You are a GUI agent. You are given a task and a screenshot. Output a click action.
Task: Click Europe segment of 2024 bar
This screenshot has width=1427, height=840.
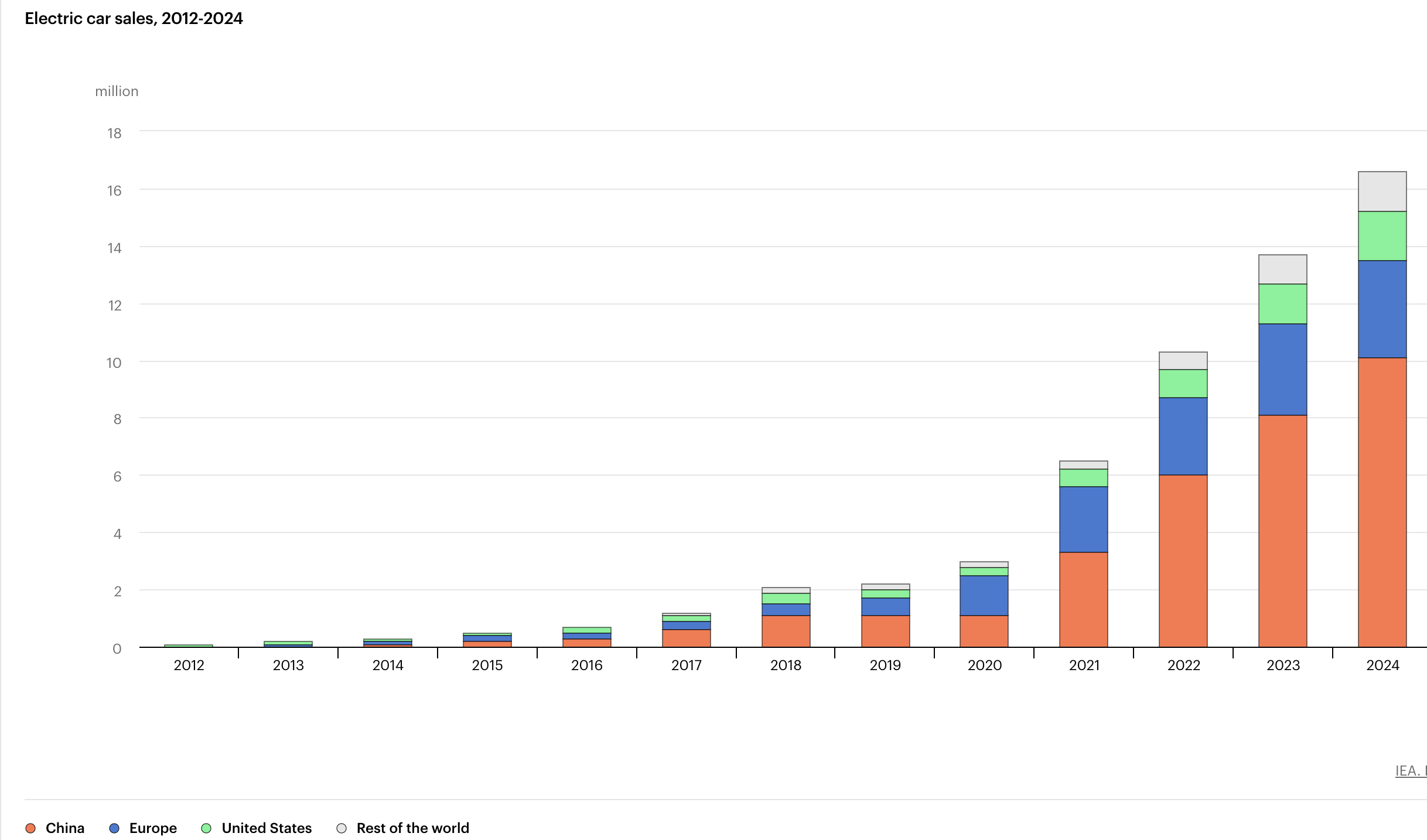pyautogui.click(x=1382, y=309)
